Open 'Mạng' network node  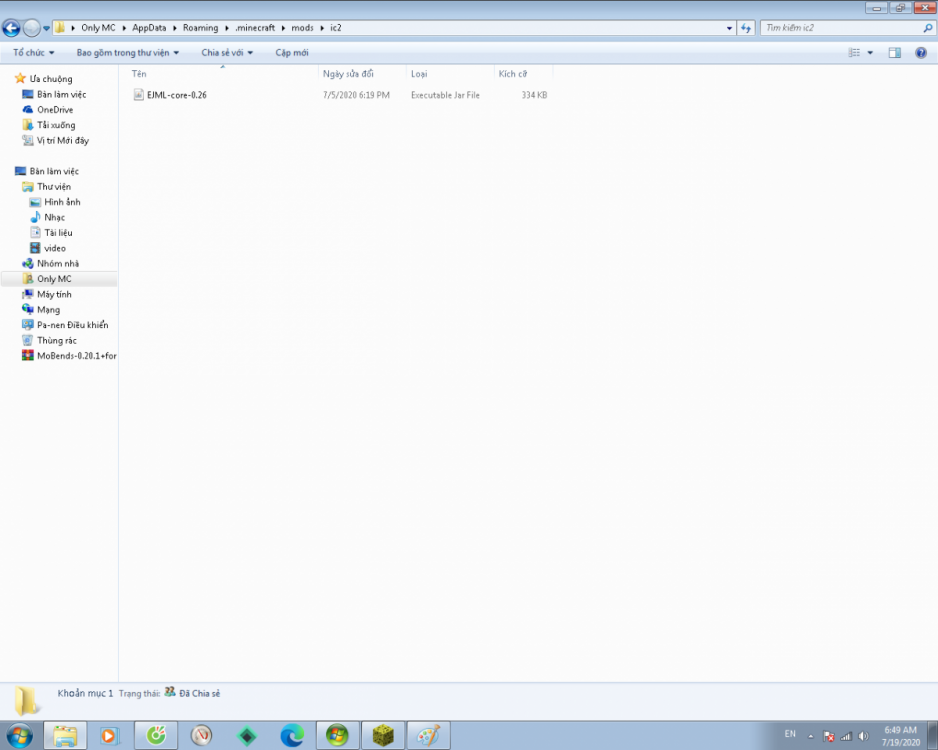tap(48, 310)
